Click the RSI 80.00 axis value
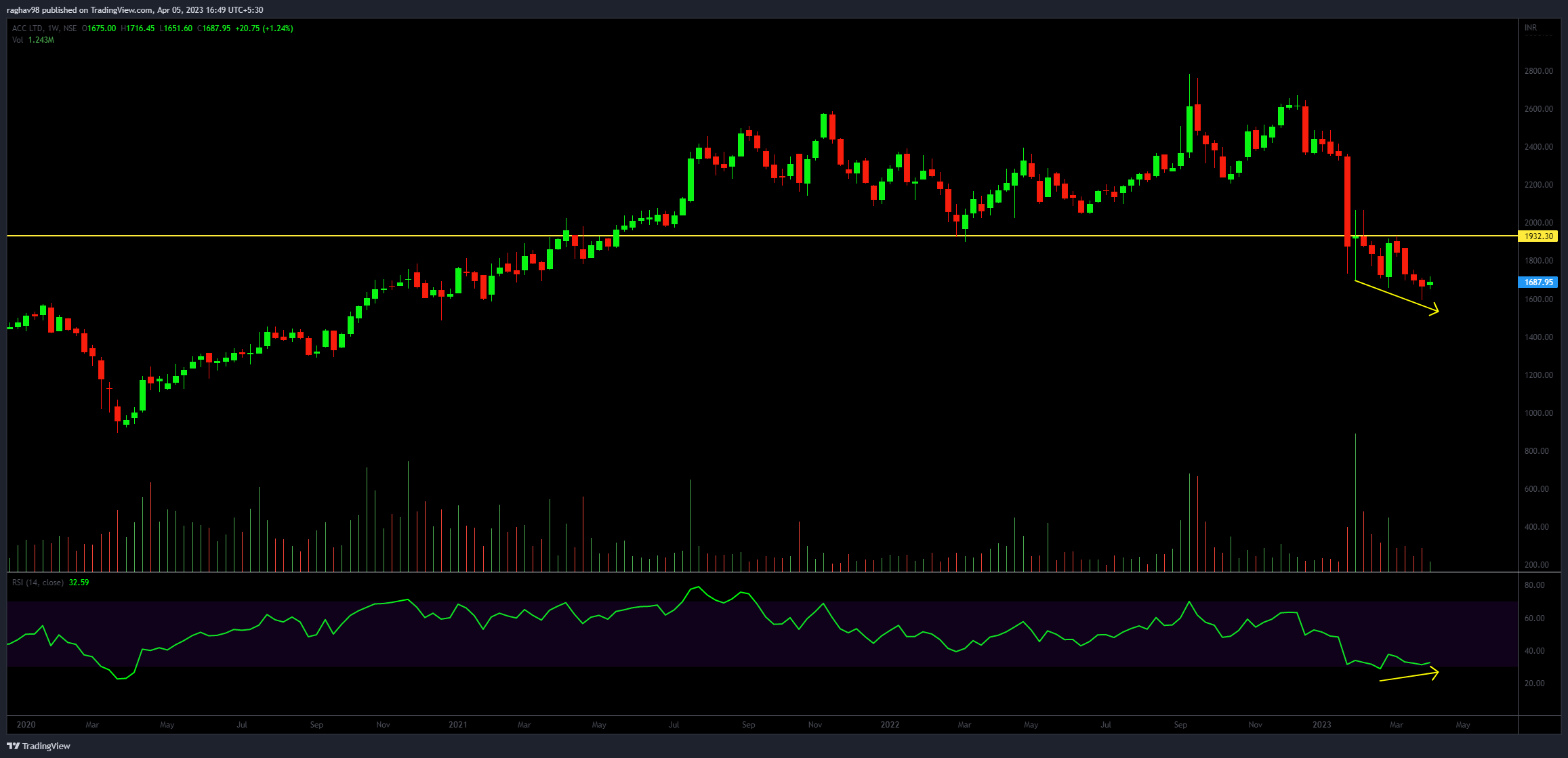This screenshot has height=758, width=1568. (1534, 585)
